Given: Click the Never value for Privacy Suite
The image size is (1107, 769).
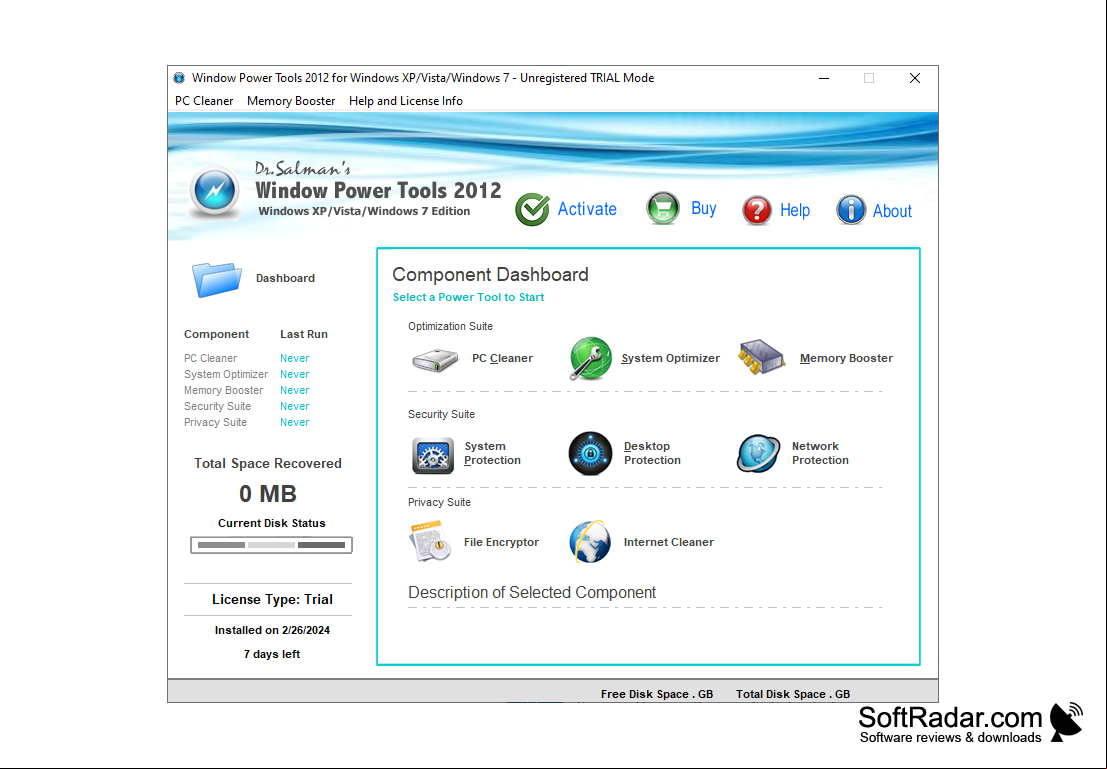Looking at the screenshot, I should 294,422.
